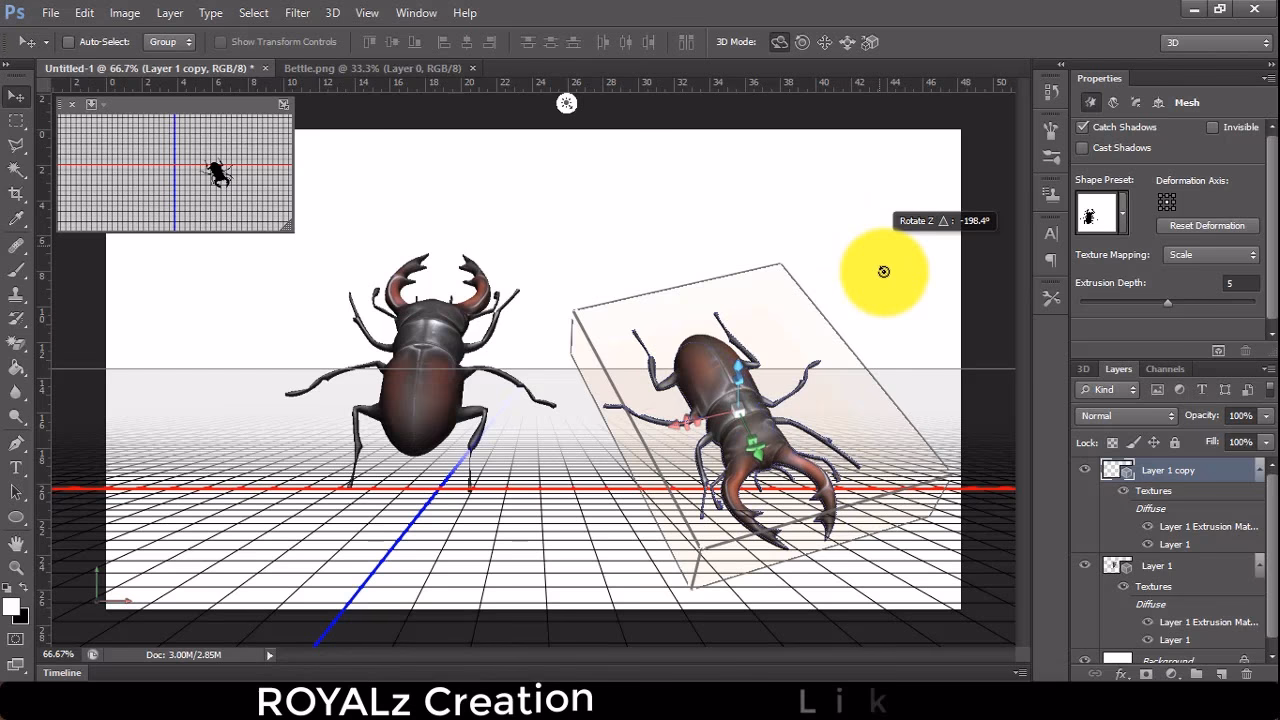The image size is (1280, 720).
Task: Hide the Layer 1 copy layer
Action: tap(1085, 470)
